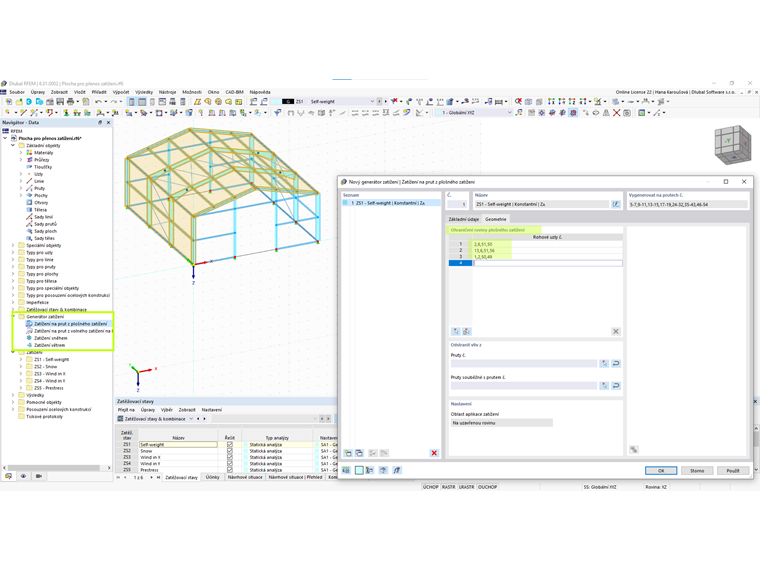760x570 pixels.
Task: Click the units/decimals icon at dialog bottom-left
Action: [346, 470]
